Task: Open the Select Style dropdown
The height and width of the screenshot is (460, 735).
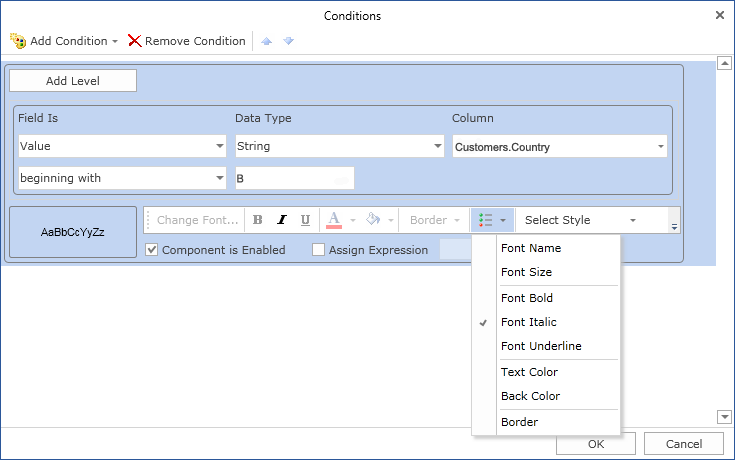Action: 632,220
